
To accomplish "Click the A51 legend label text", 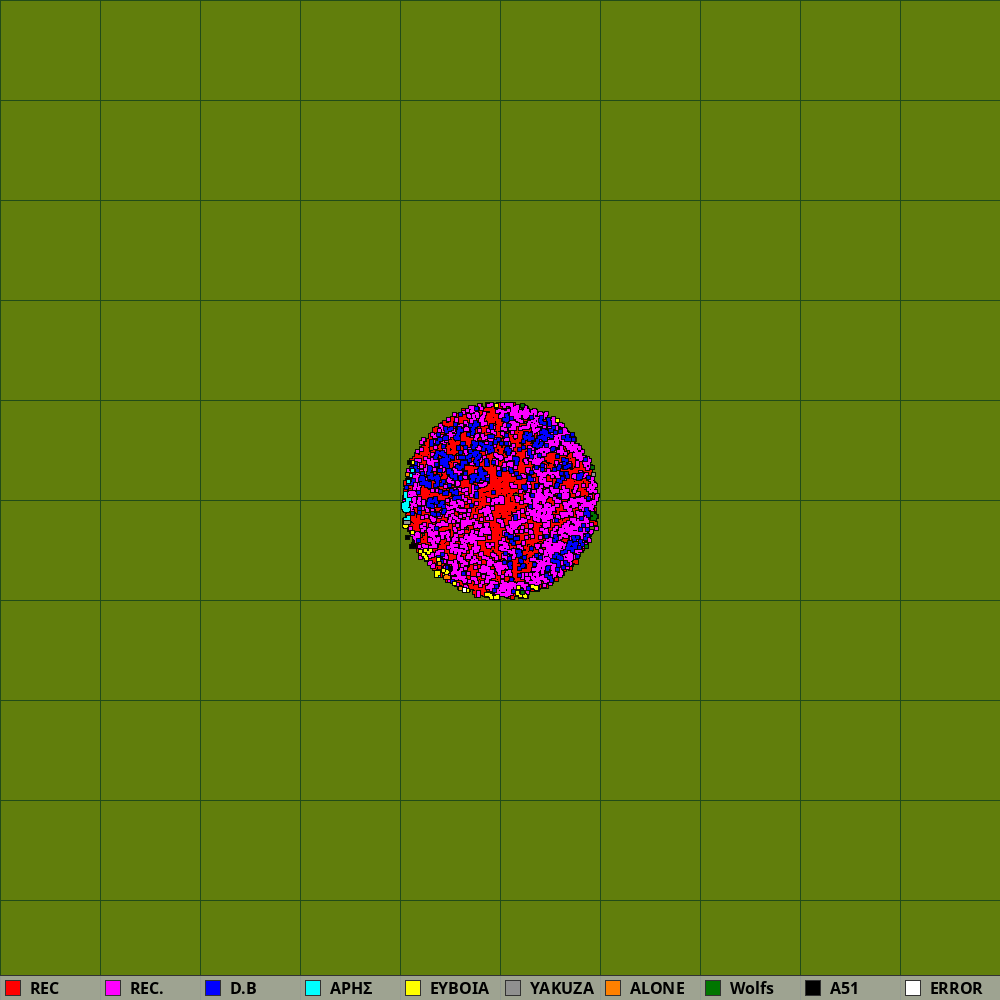I will coord(844,988).
